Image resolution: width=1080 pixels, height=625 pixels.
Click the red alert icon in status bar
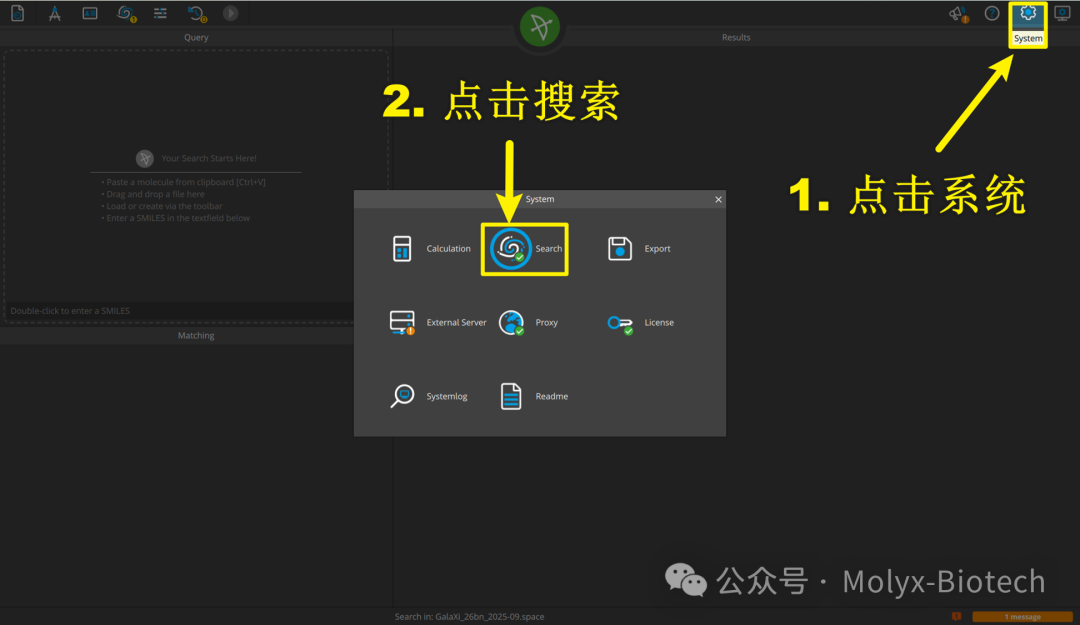click(956, 616)
